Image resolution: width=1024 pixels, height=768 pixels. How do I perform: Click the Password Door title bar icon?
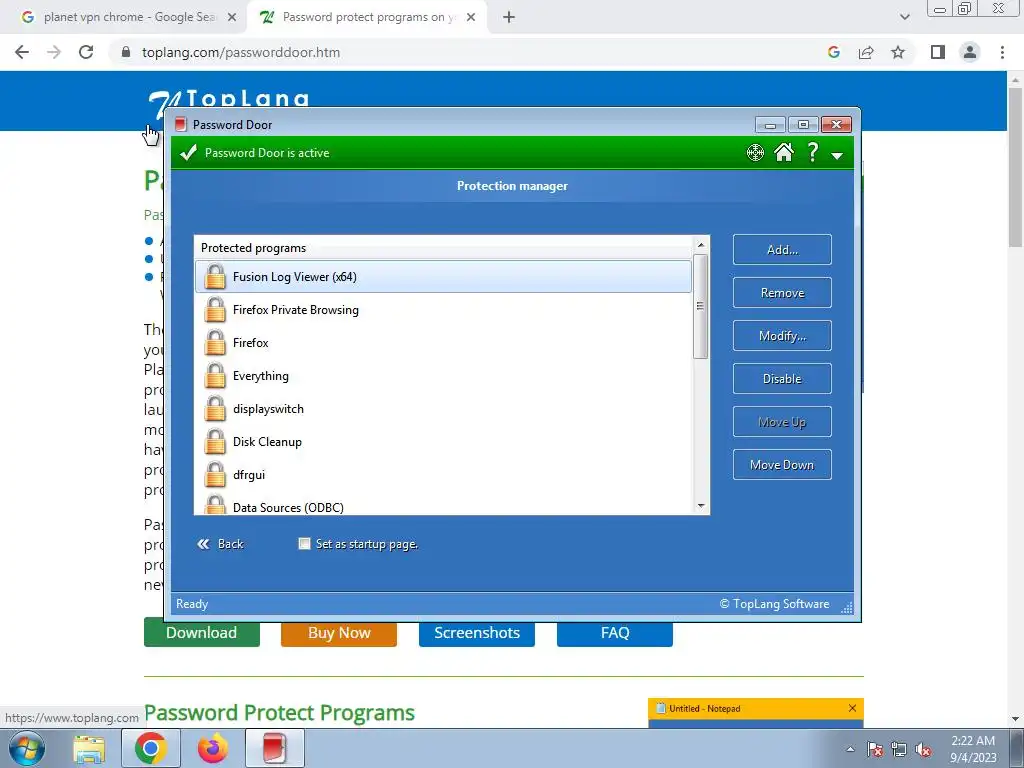click(x=181, y=125)
